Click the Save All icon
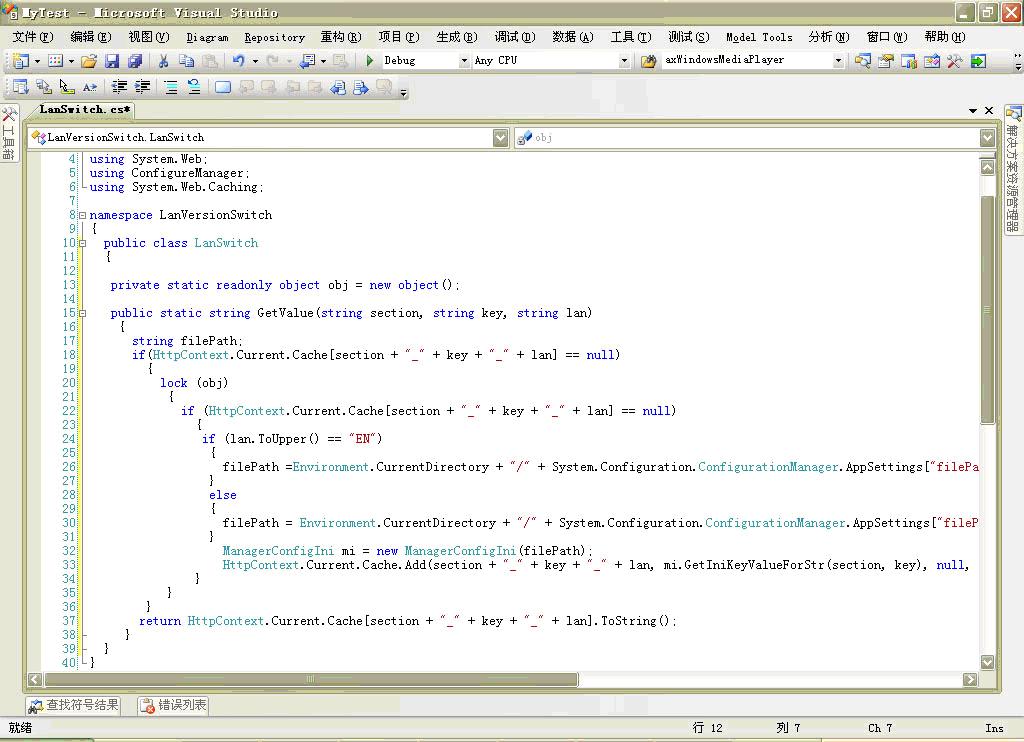 [x=134, y=61]
